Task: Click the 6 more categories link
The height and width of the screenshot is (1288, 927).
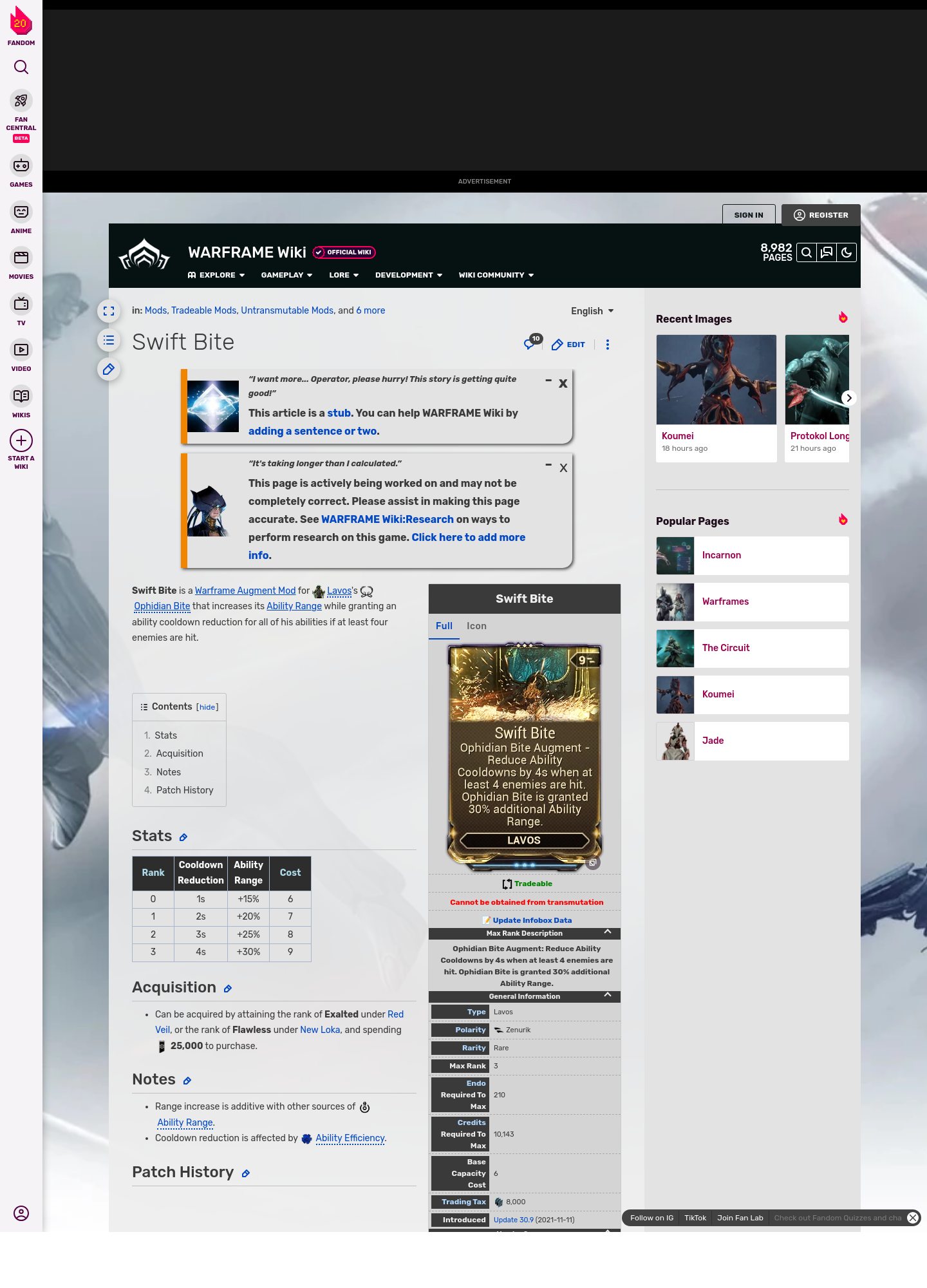Action: coord(371,310)
